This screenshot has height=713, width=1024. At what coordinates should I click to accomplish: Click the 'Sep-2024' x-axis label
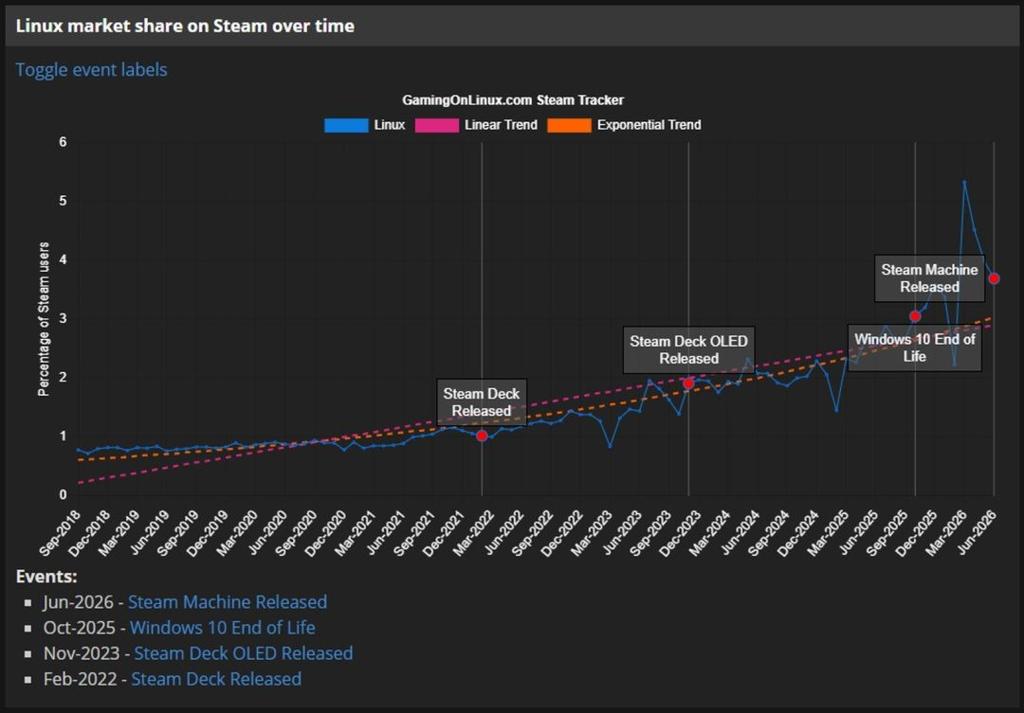(x=768, y=532)
